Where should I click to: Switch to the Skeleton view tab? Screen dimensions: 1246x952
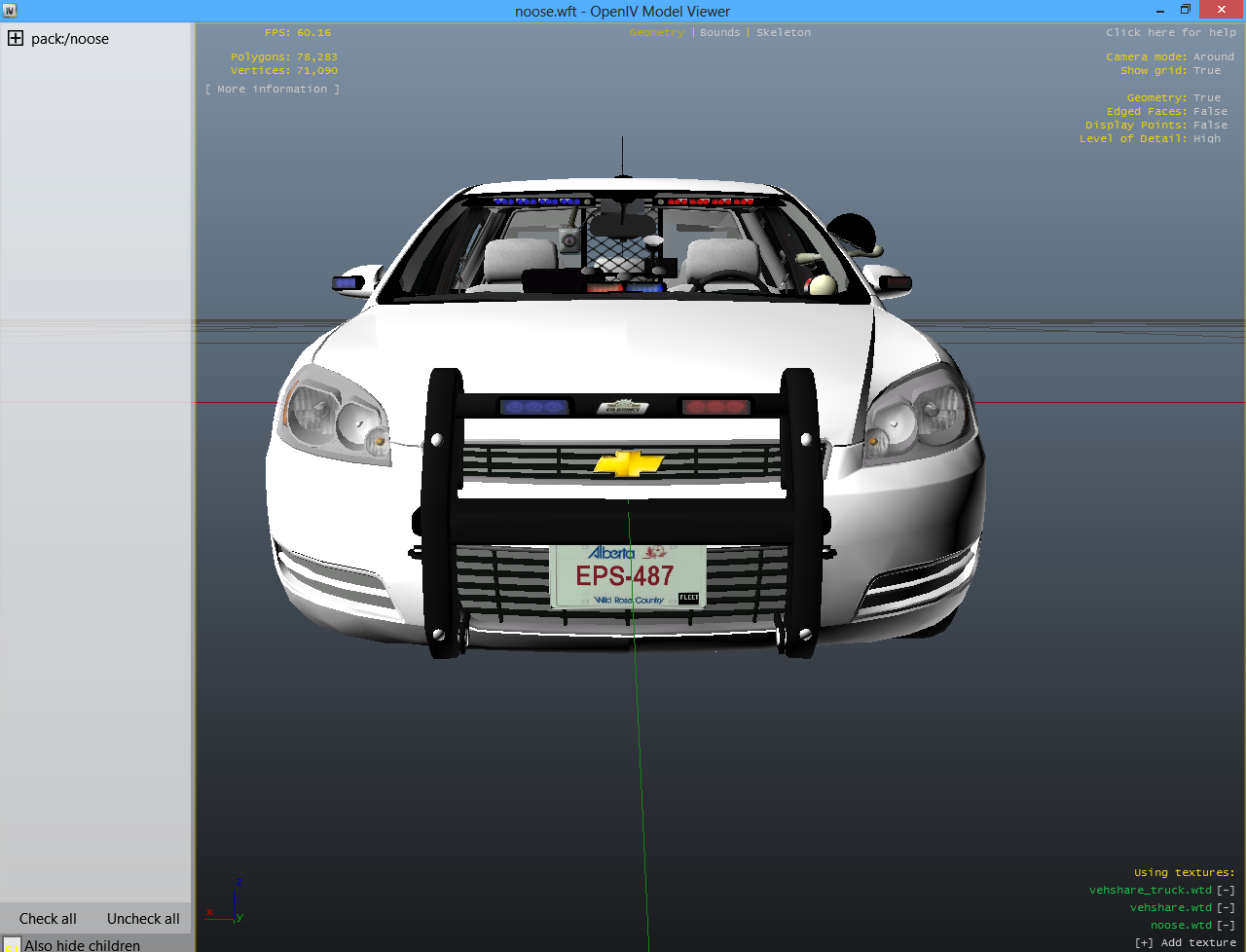point(783,32)
